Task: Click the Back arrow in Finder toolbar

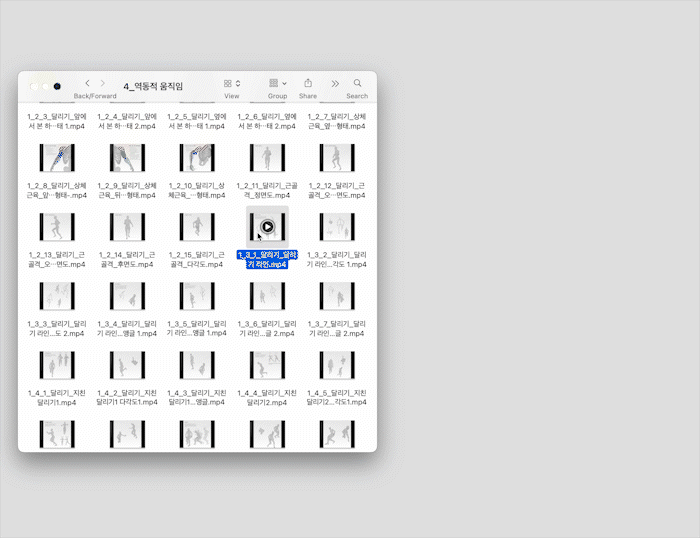Action: click(88, 83)
